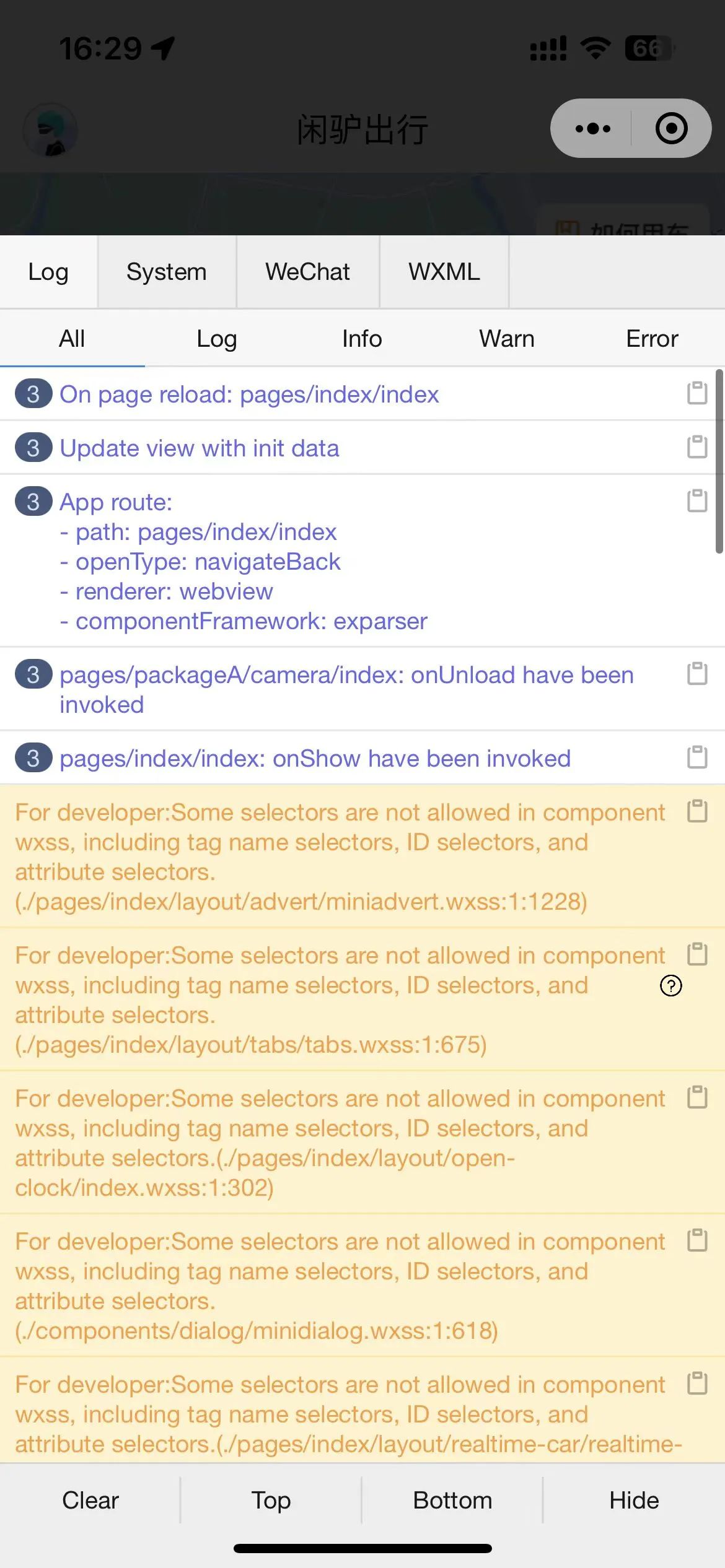Filter logs by Error level
Viewport: 725px width, 1568px height.
(652, 339)
